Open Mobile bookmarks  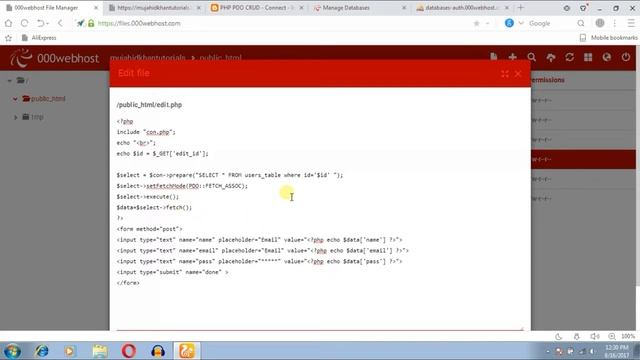point(609,38)
